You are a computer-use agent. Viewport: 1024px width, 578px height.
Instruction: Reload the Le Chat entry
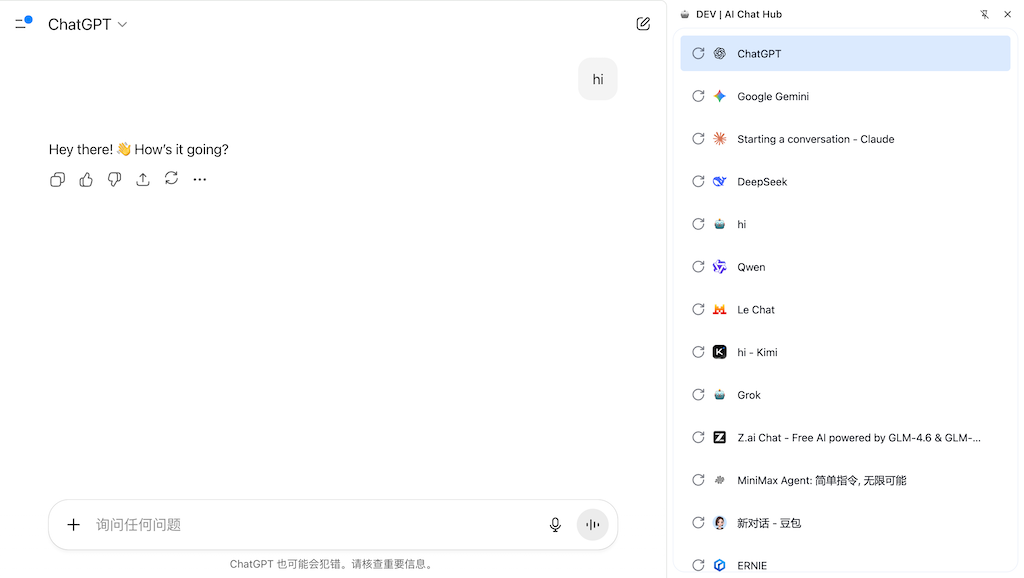[x=698, y=310]
